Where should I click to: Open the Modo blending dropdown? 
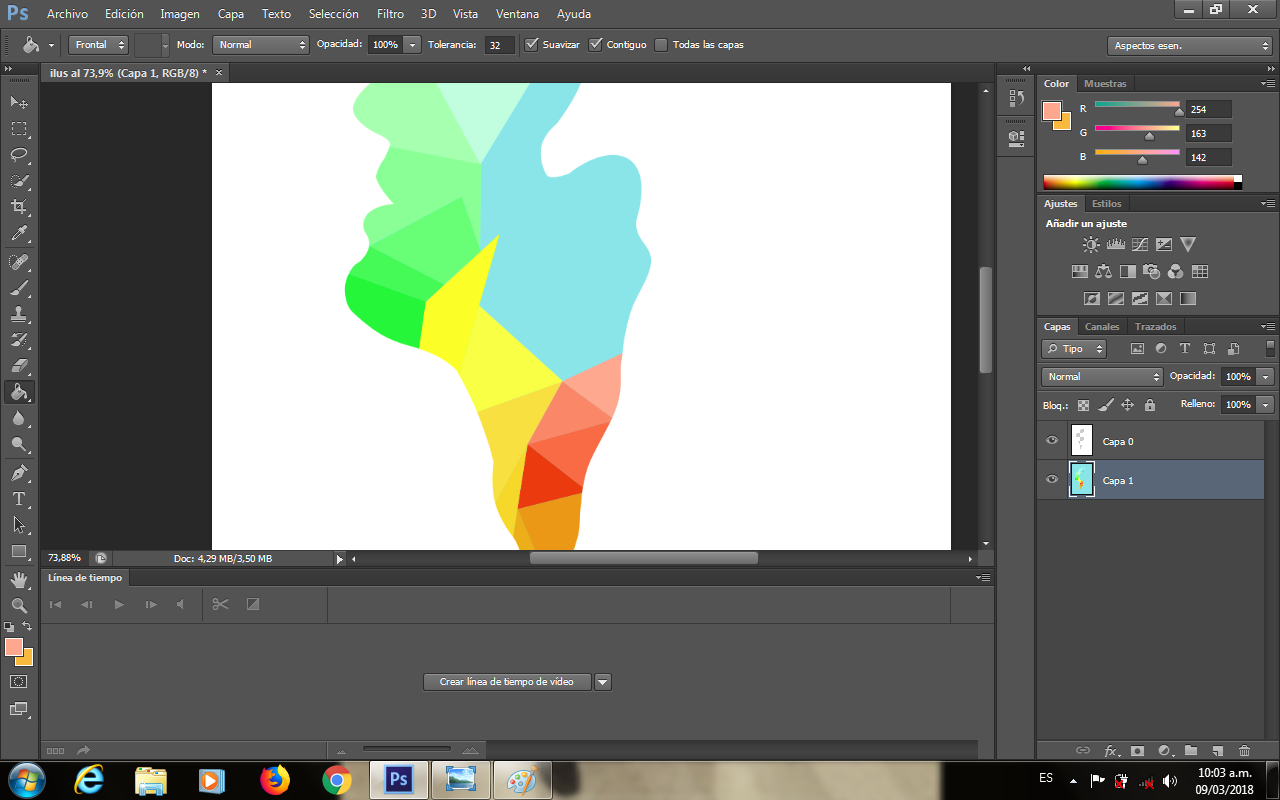click(x=261, y=45)
